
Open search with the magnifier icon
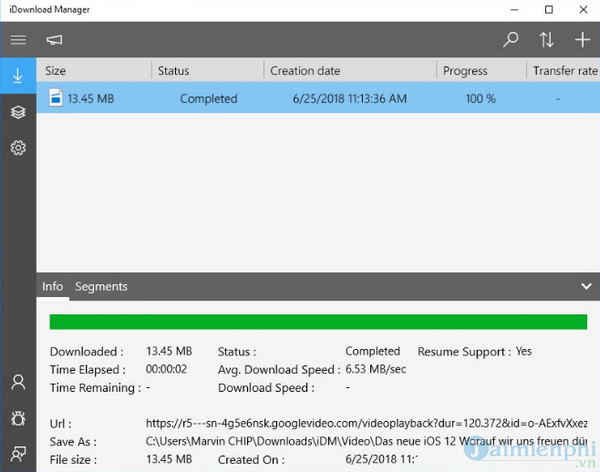[510, 39]
